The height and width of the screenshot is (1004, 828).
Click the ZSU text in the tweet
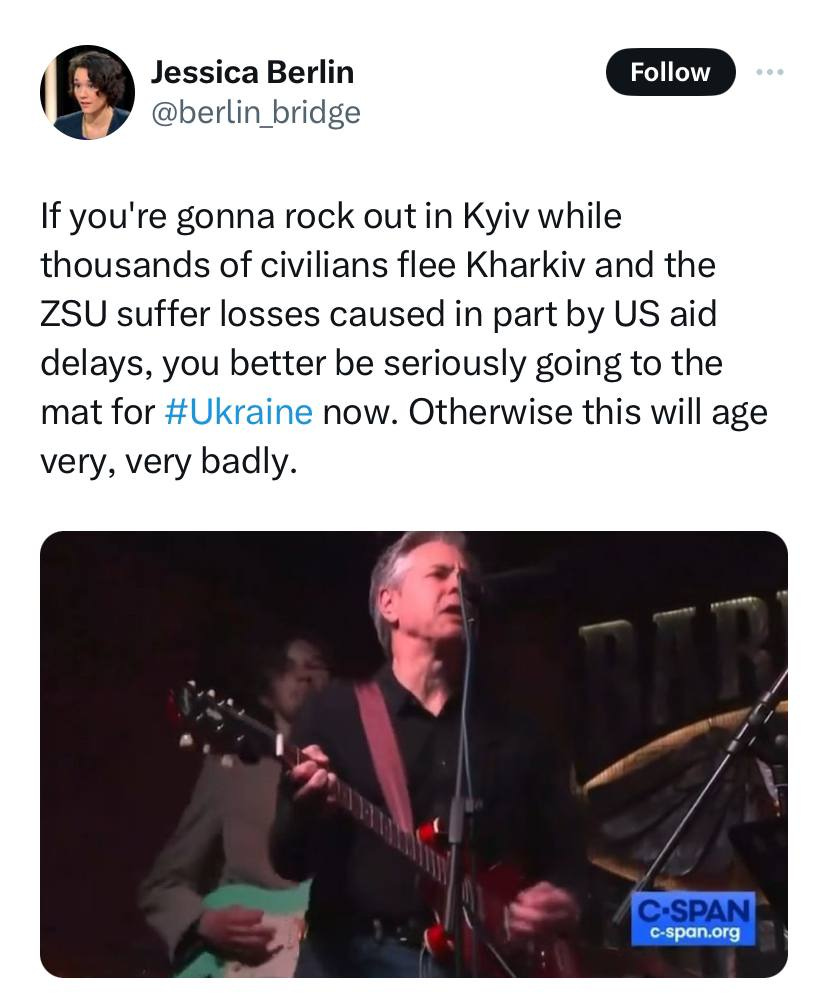pos(73,314)
